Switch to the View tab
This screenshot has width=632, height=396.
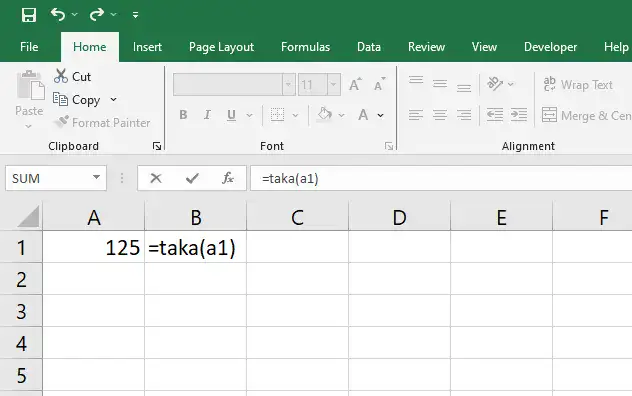click(x=484, y=47)
